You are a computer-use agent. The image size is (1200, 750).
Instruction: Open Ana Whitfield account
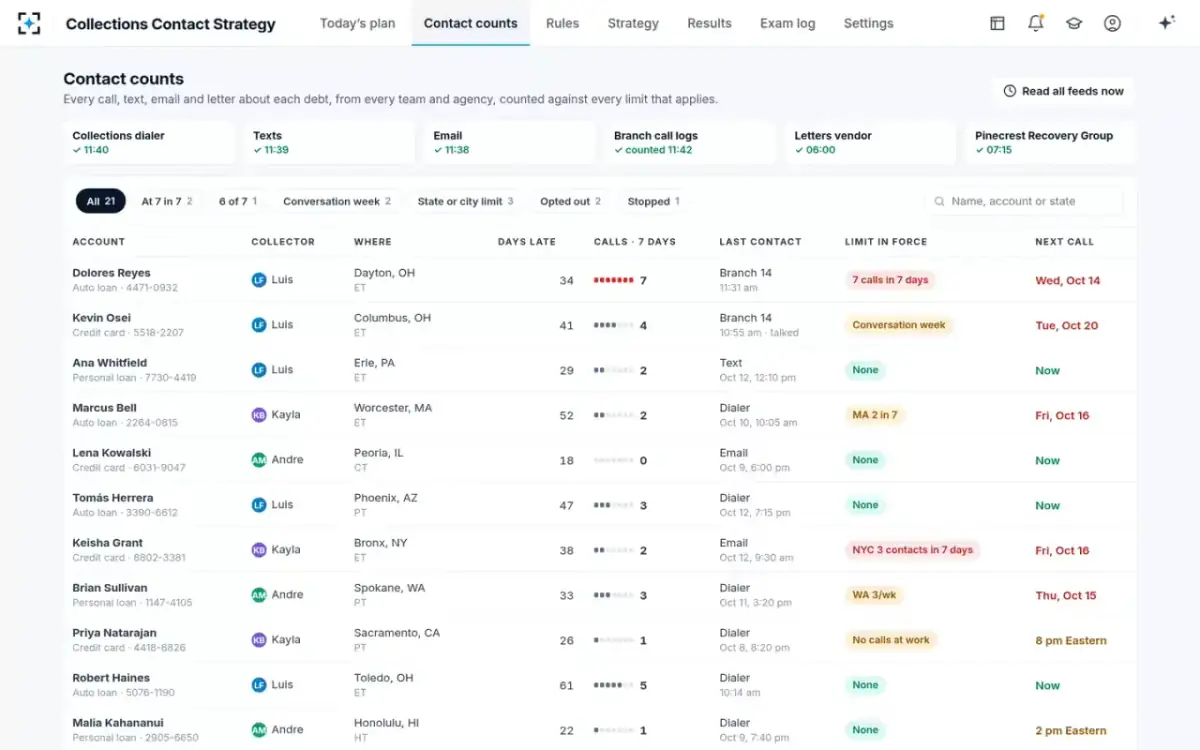(x=110, y=363)
